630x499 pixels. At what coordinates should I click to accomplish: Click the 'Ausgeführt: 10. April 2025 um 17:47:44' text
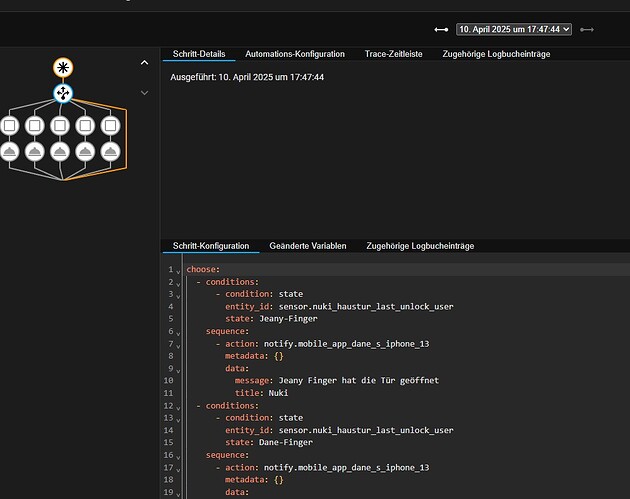pos(247,77)
